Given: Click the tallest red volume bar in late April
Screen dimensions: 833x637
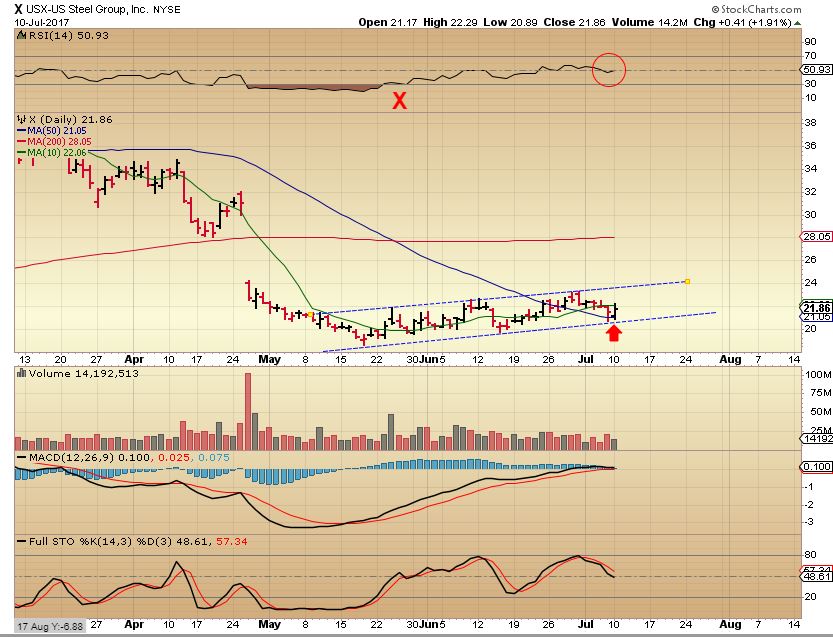Looking at the screenshot, I should [248, 412].
